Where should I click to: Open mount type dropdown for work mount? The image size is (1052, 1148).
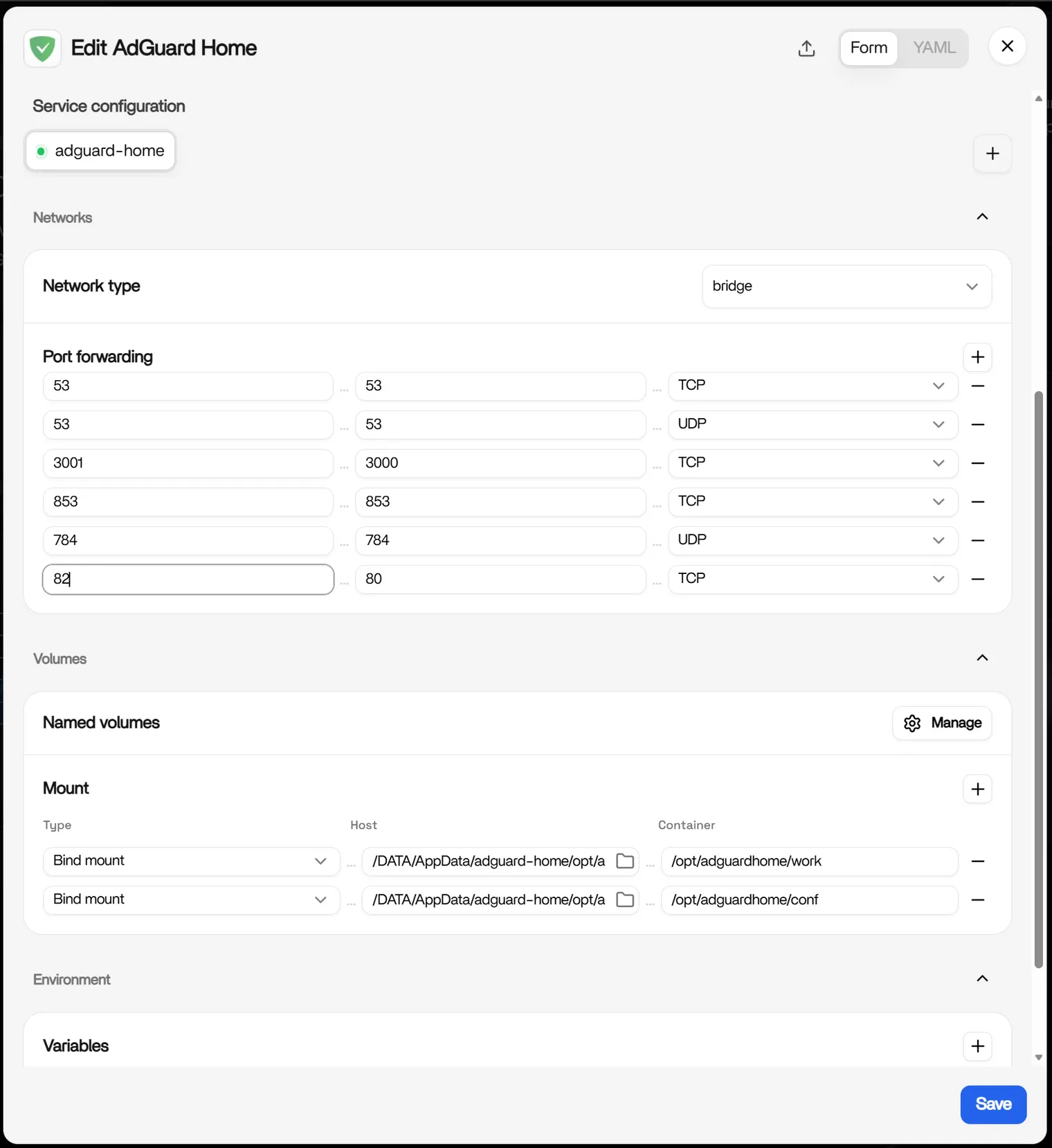coord(191,861)
